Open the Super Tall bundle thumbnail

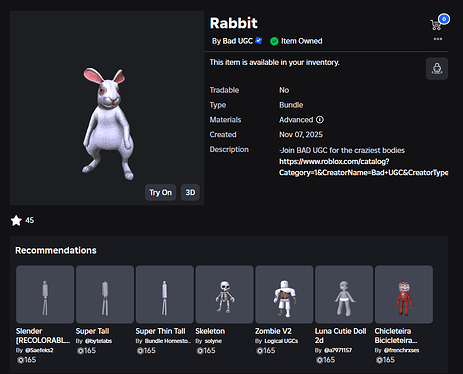[x=105, y=294]
